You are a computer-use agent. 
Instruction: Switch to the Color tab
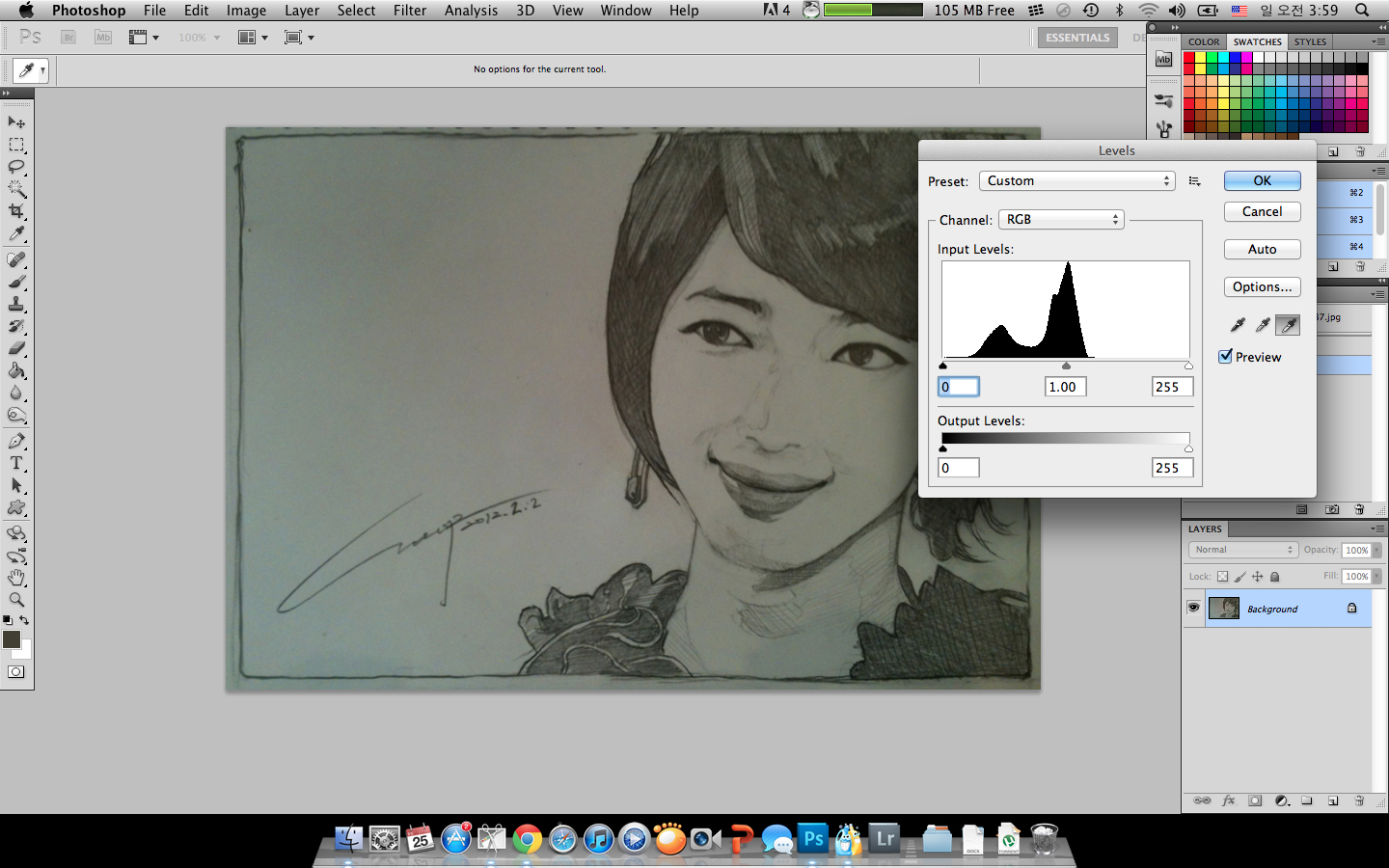pyautogui.click(x=1204, y=41)
